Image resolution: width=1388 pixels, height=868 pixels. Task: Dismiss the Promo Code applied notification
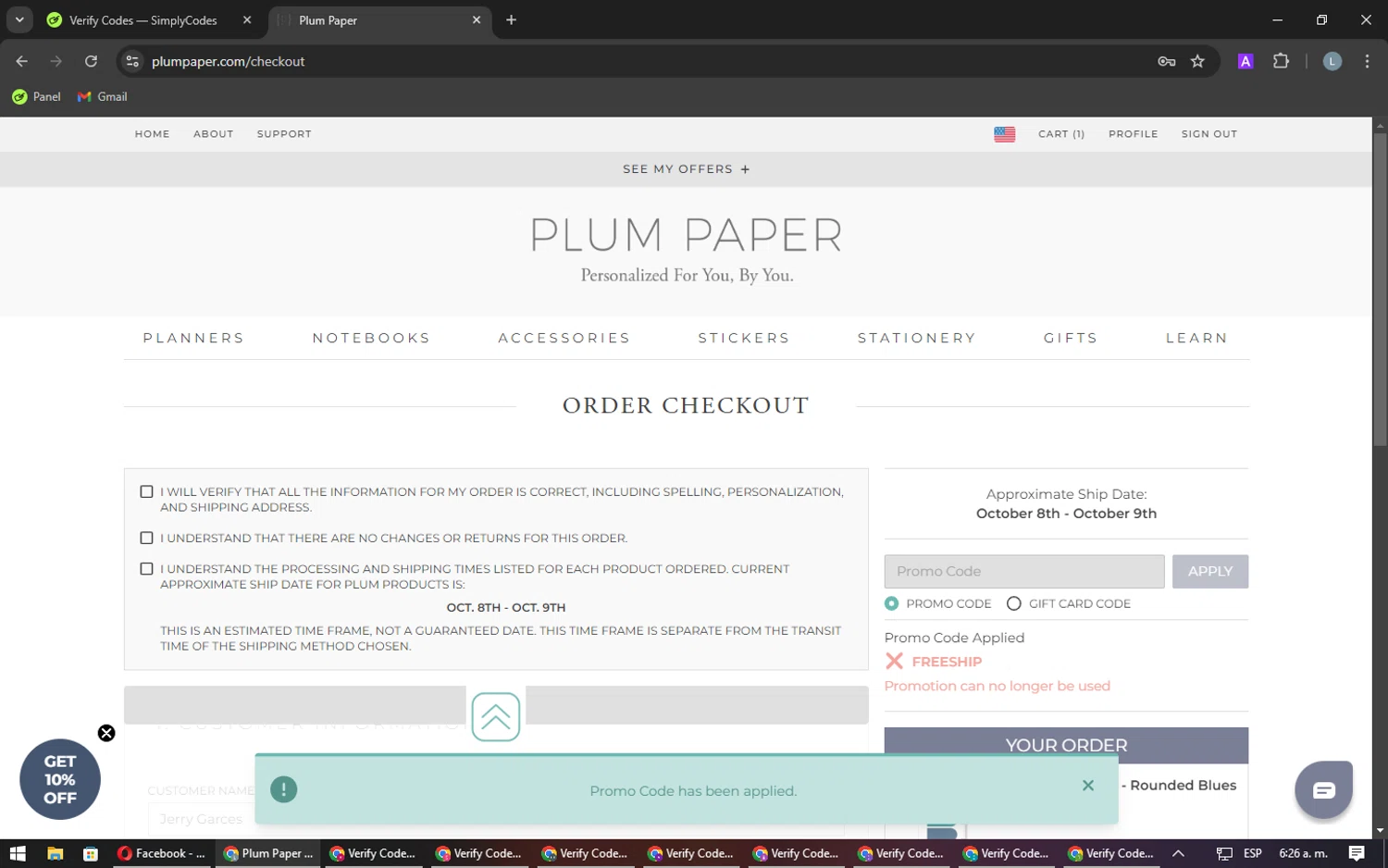tap(1087, 786)
